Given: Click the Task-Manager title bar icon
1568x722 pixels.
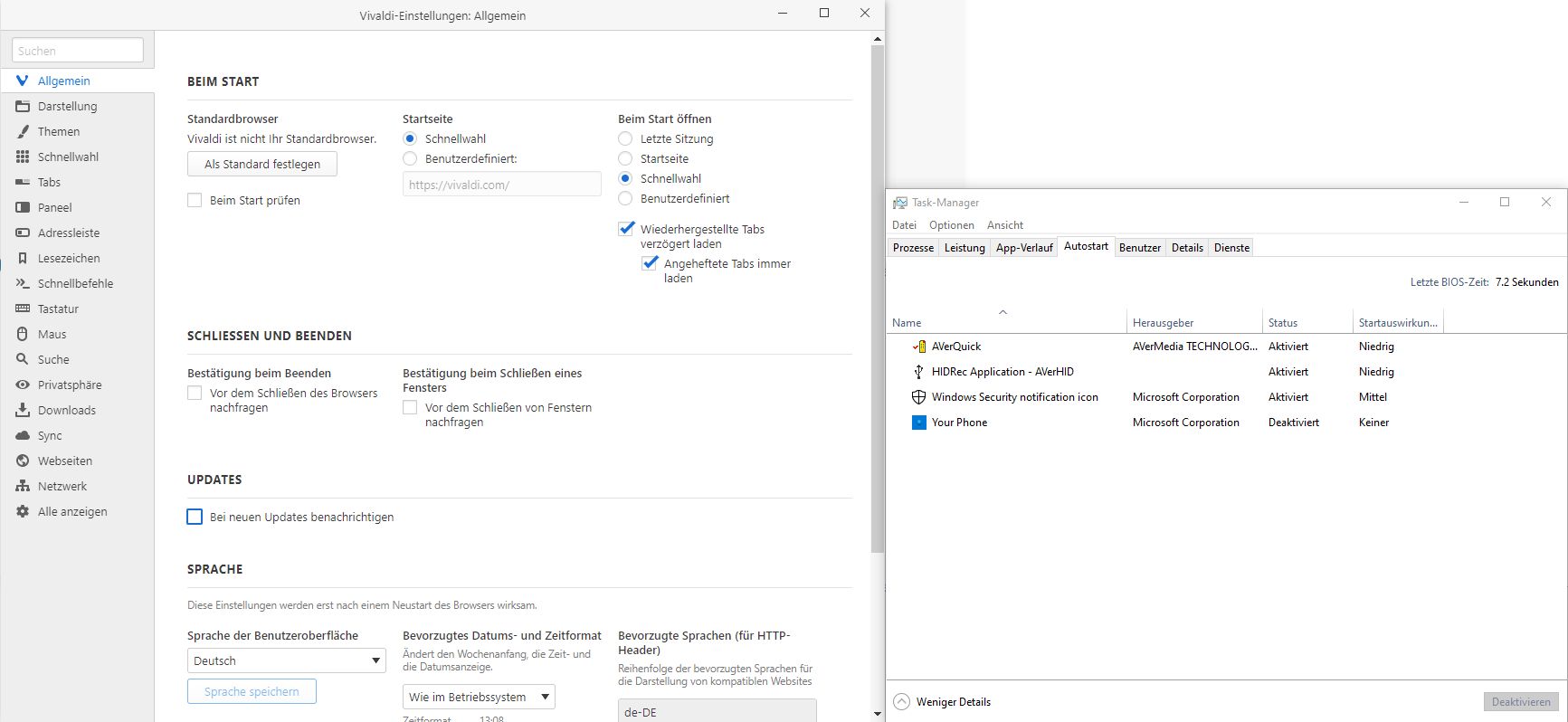Looking at the screenshot, I should point(899,203).
